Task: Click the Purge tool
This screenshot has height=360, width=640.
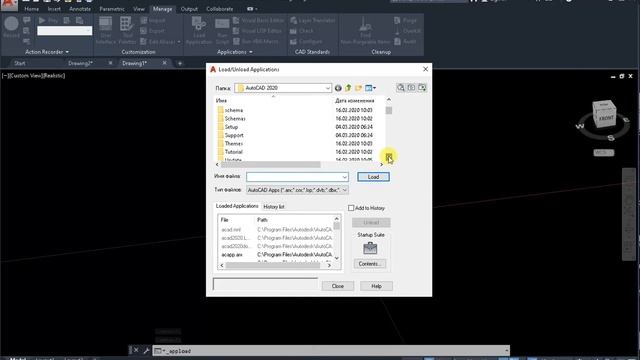Action: 405,20
